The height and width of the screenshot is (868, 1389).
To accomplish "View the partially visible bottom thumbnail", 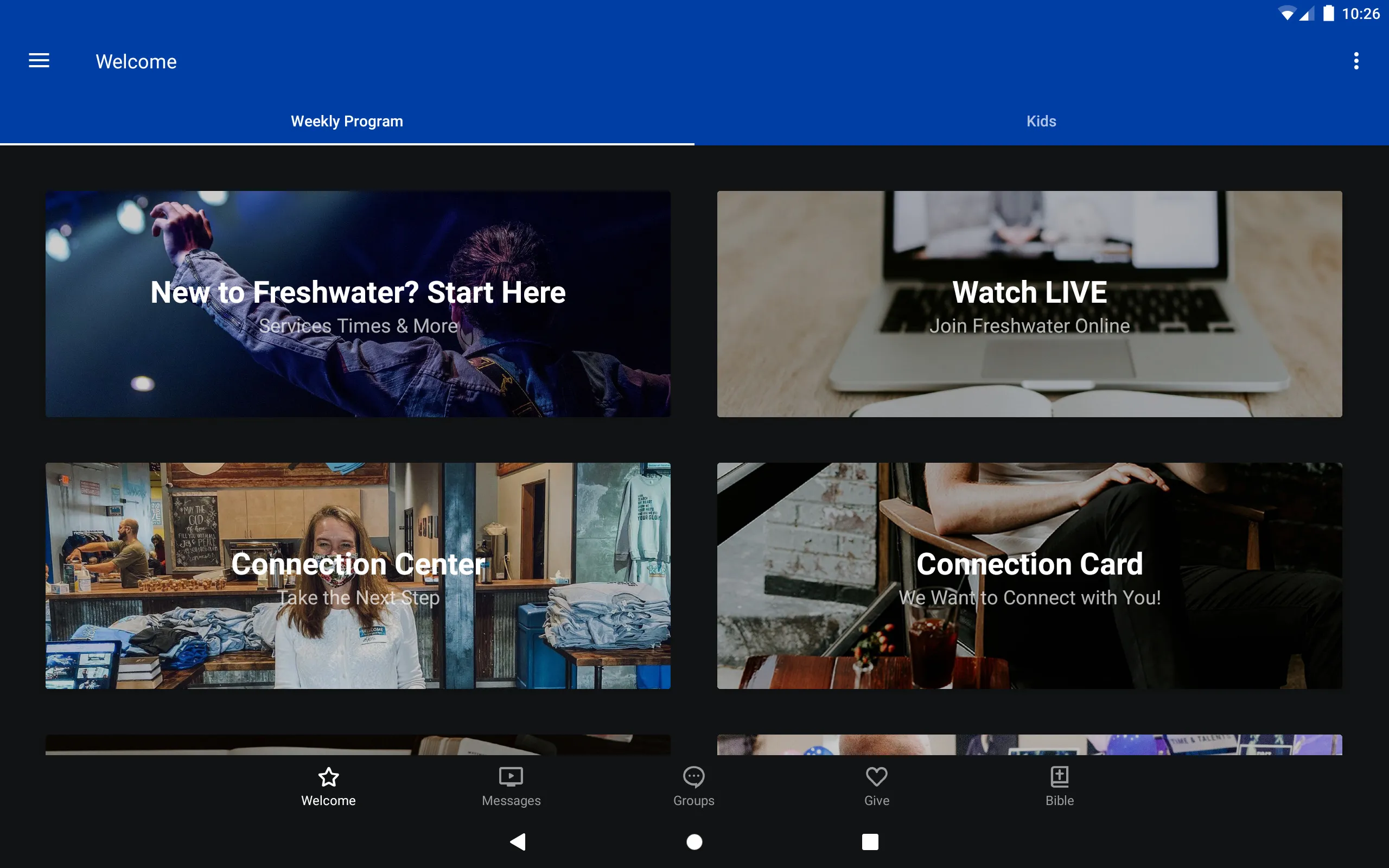I will [358, 748].
